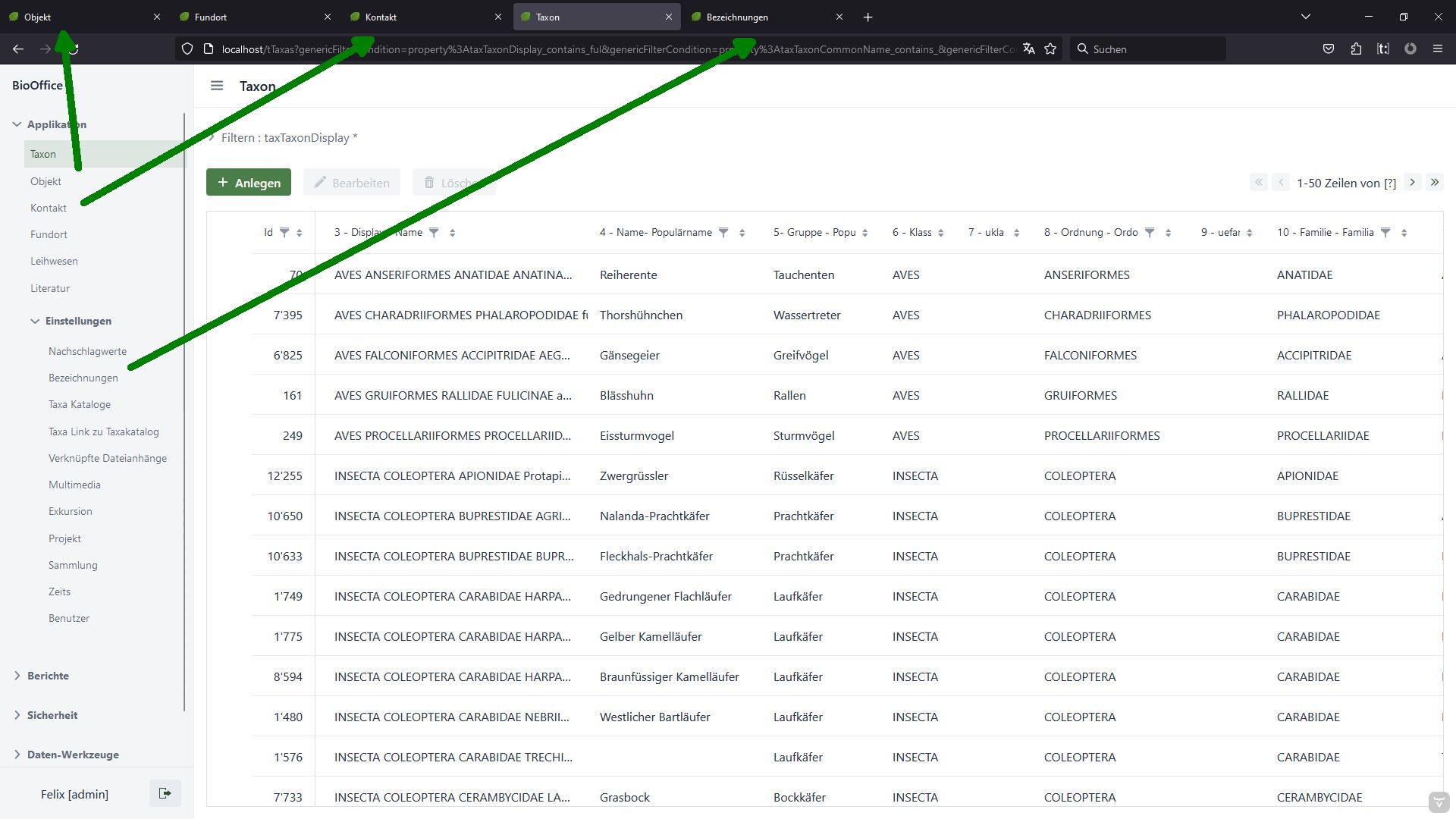This screenshot has height=819, width=1456.
Task: Open filter icon on Id column
Action: (284, 233)
